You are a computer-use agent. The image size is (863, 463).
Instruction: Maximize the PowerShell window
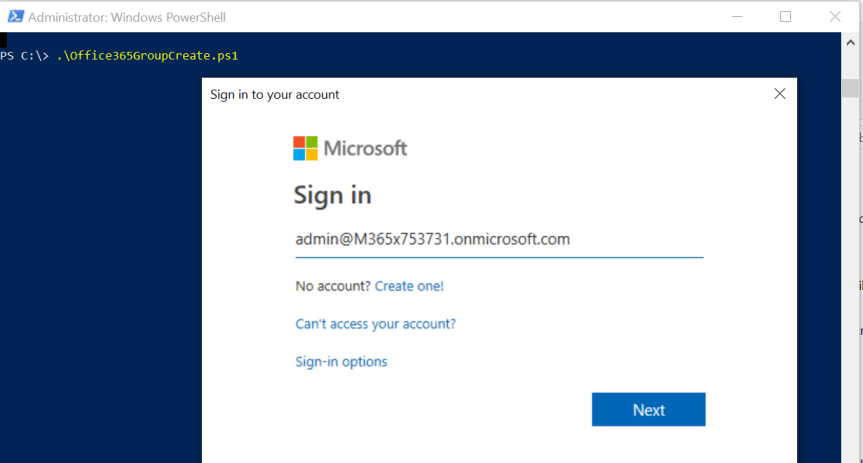click(x=785, y=16)
